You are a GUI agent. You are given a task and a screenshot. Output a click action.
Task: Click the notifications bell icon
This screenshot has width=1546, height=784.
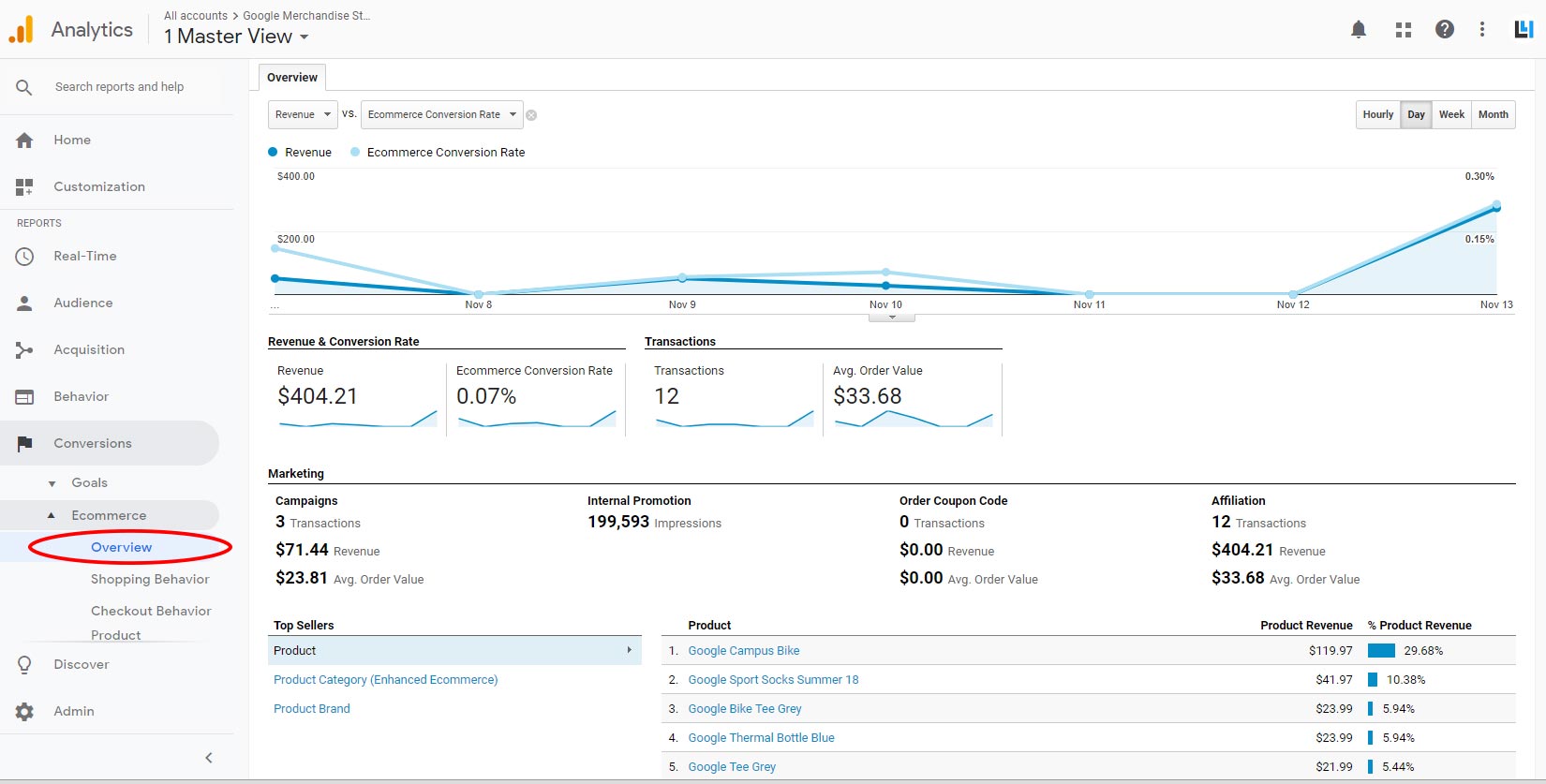(x=1358, y=30)
